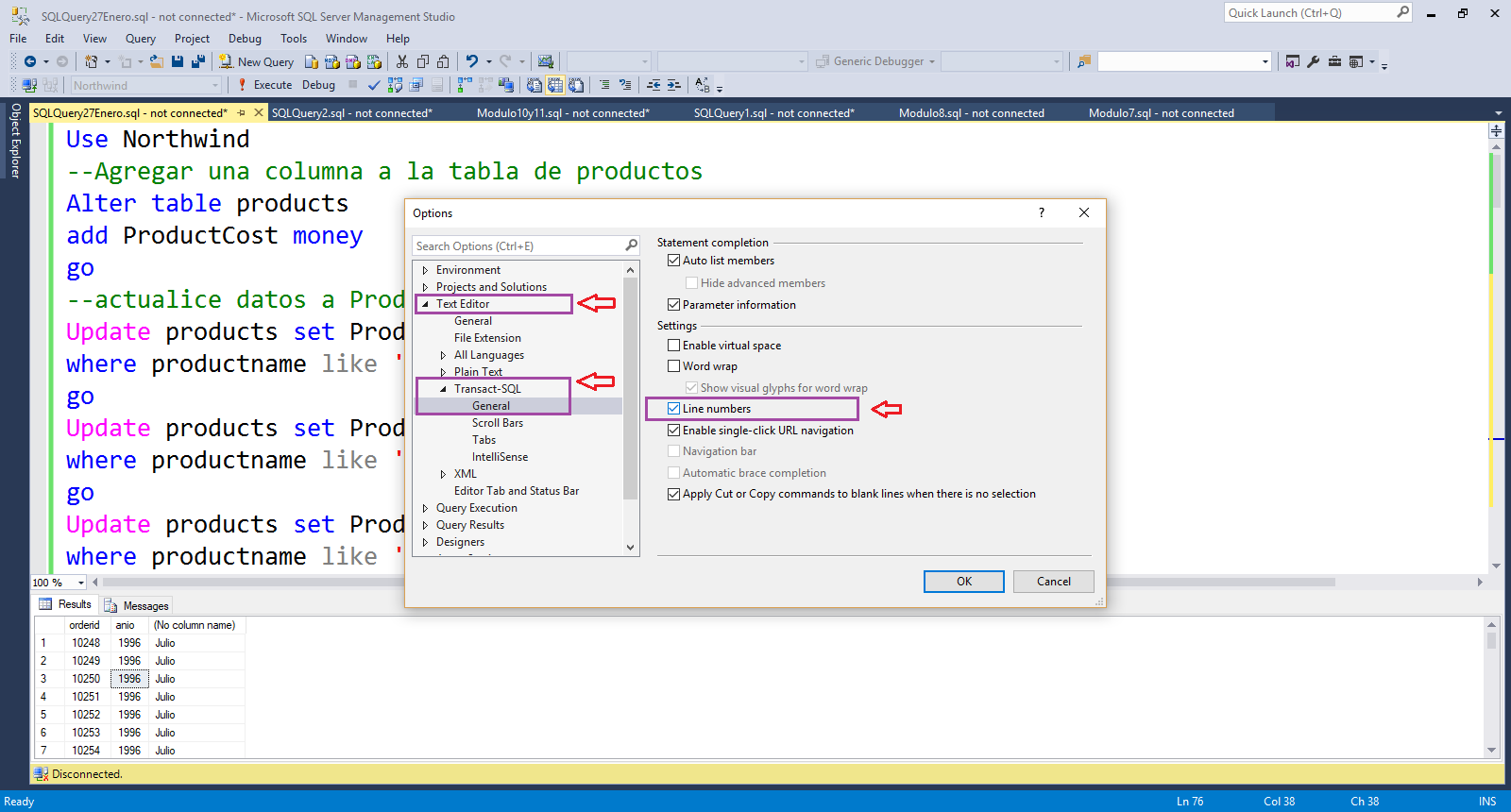Click the Search Options input field
The width and height of the screenshot is (1511, 812).
coord(518,245)
